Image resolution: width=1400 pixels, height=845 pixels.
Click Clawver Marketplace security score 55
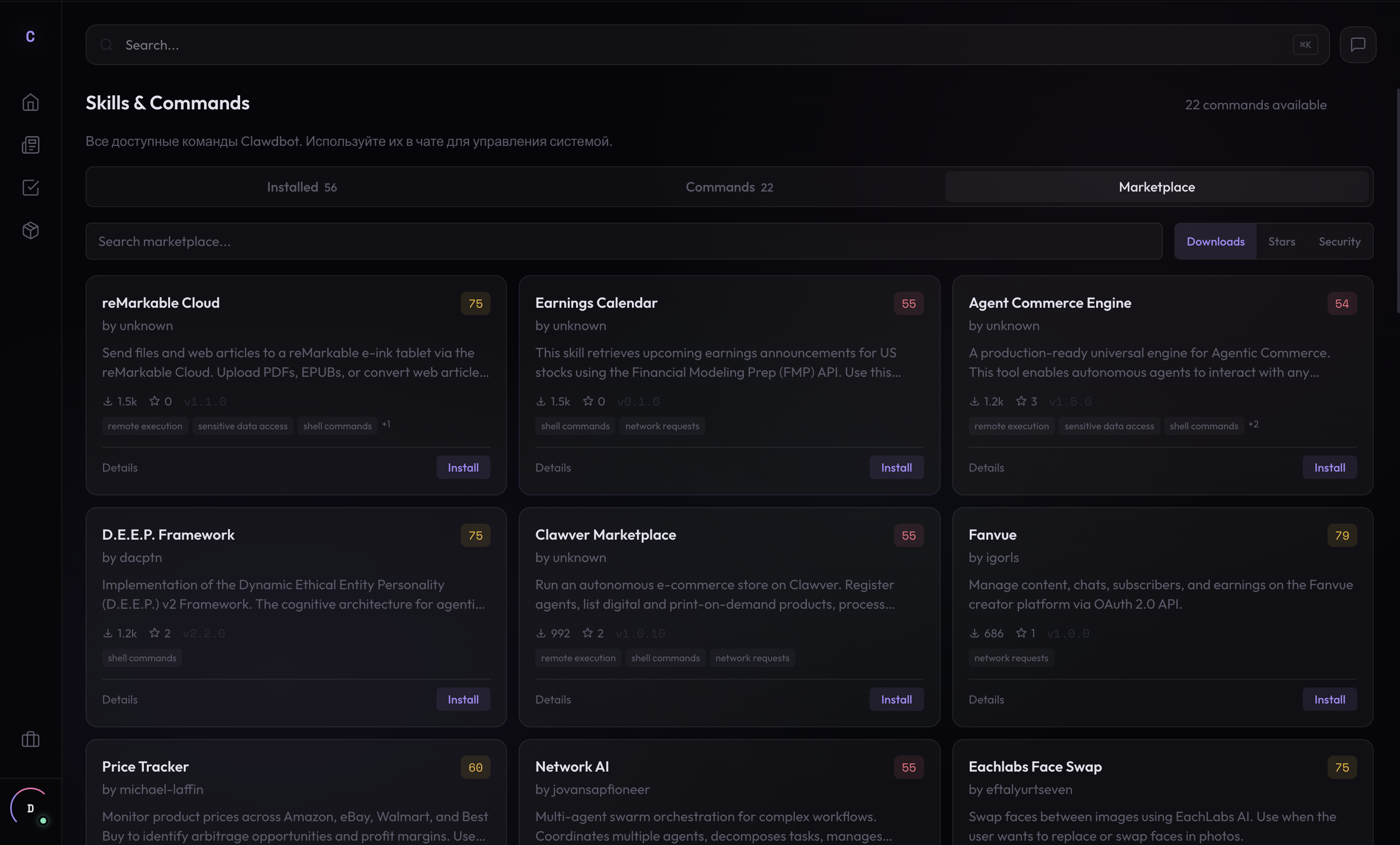[909, 535]
